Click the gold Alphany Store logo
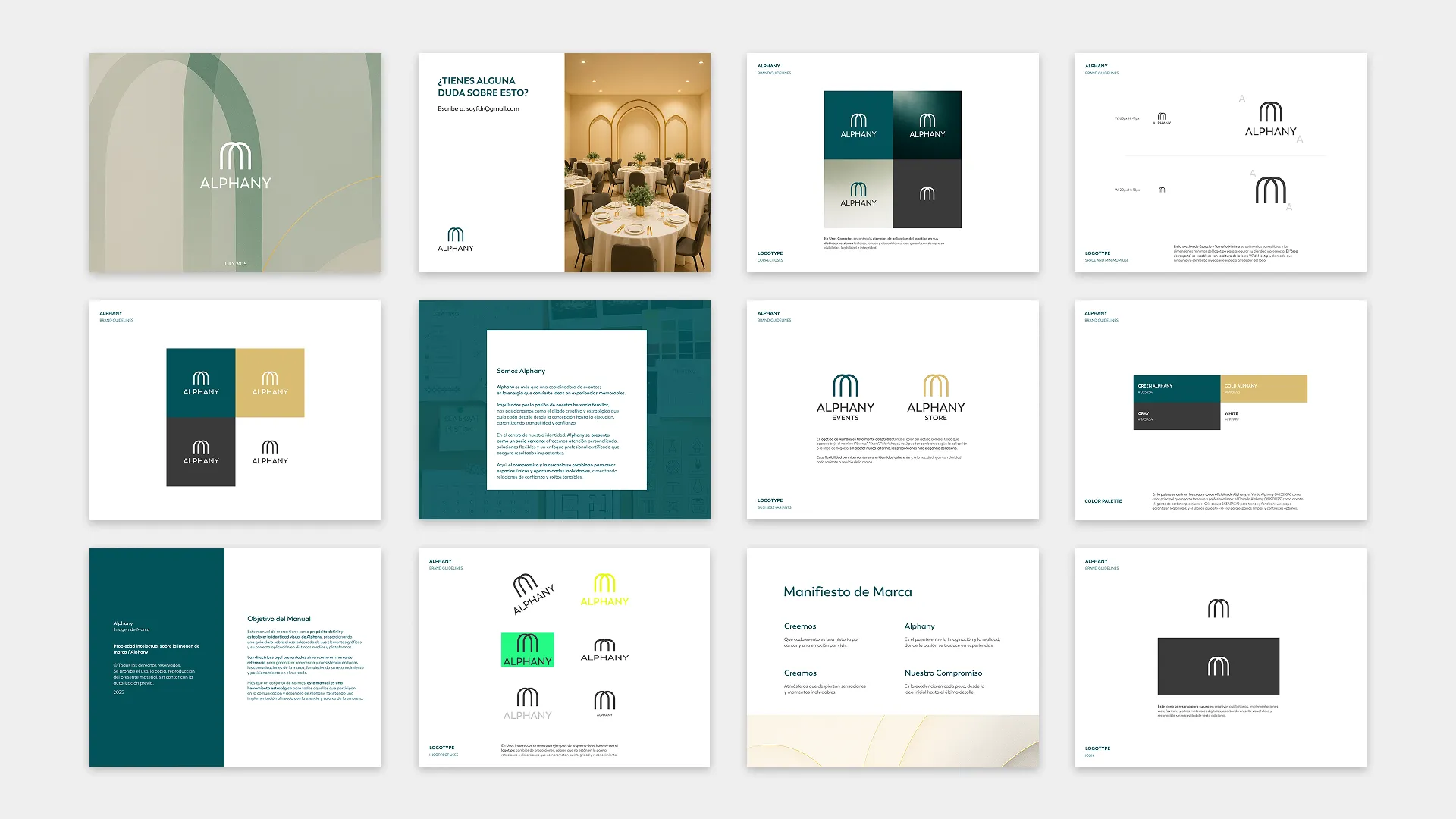 coord(936,397)
